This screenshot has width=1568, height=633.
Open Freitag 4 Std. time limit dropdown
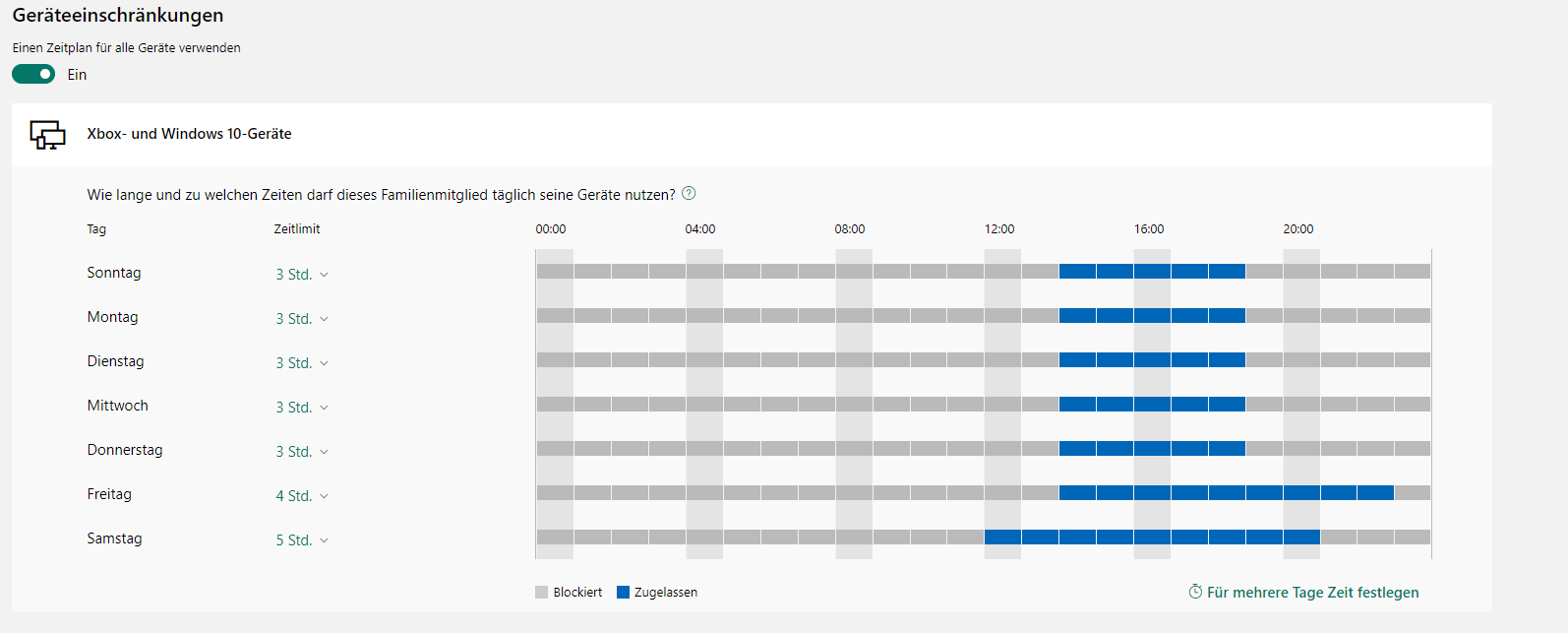tap(302, 496)
